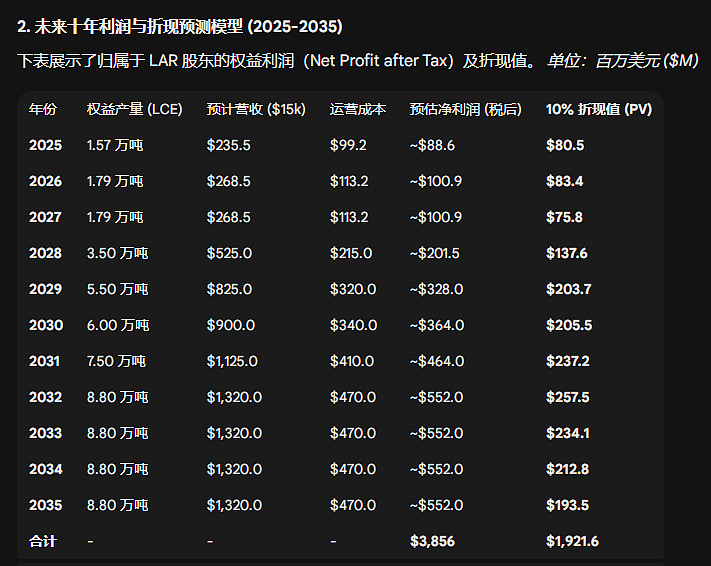This screenshot has width=711, height=566.
Task: Click the section heading about 2025-2035 forecast model
Action: 187,24
